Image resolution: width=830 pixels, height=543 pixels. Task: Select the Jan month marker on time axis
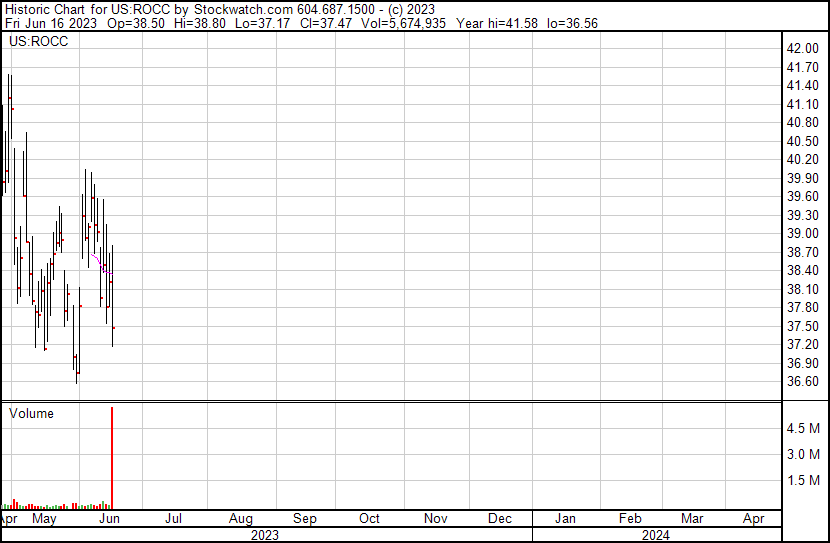[x=565, y=519]
